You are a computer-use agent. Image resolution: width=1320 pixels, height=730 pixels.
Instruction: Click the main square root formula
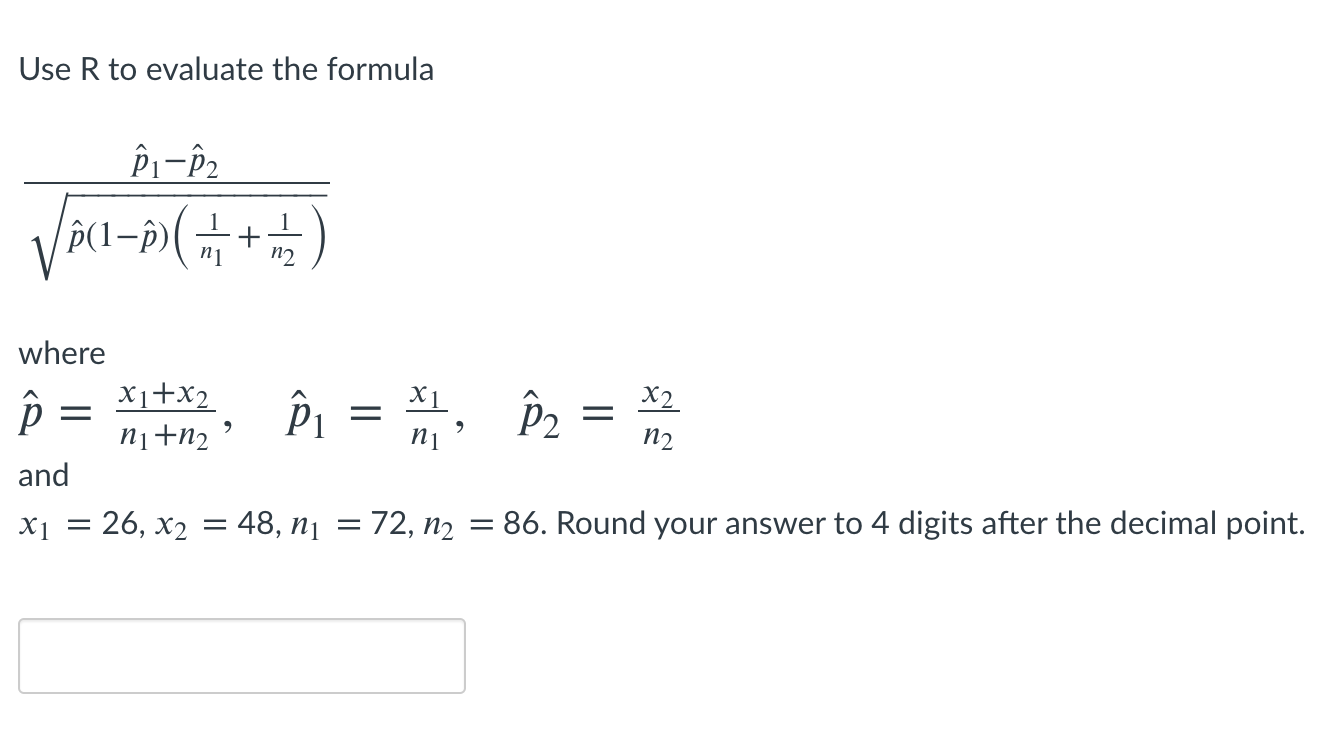point(175,210)
